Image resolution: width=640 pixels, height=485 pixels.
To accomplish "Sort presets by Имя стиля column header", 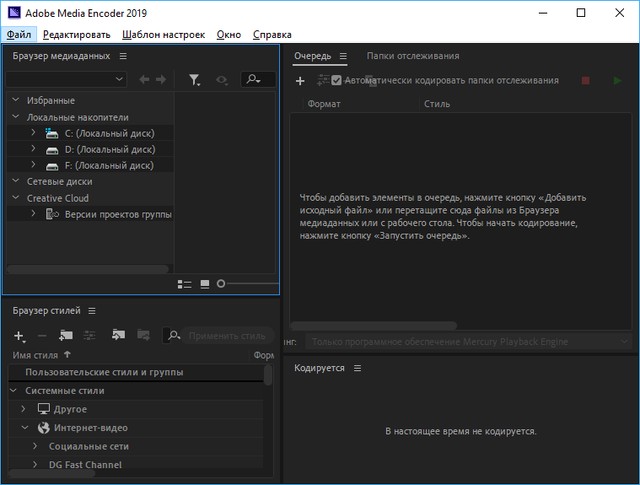I will coord(36,354).
